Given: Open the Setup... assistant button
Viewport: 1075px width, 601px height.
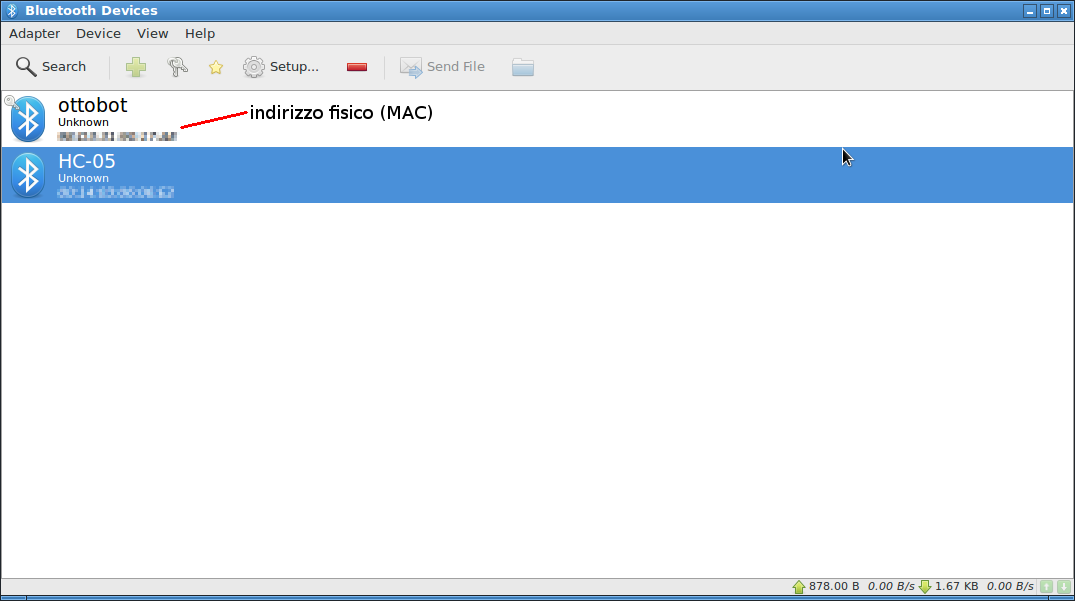Looking at the screenshot, I should (x=281, y=66).
